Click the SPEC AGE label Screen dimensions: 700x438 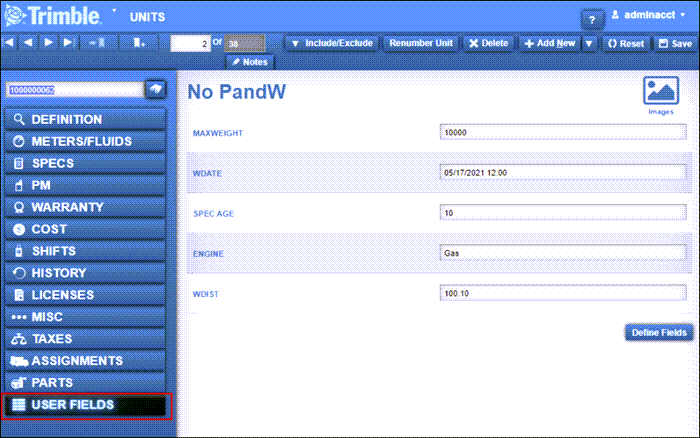tap(213, 213)
